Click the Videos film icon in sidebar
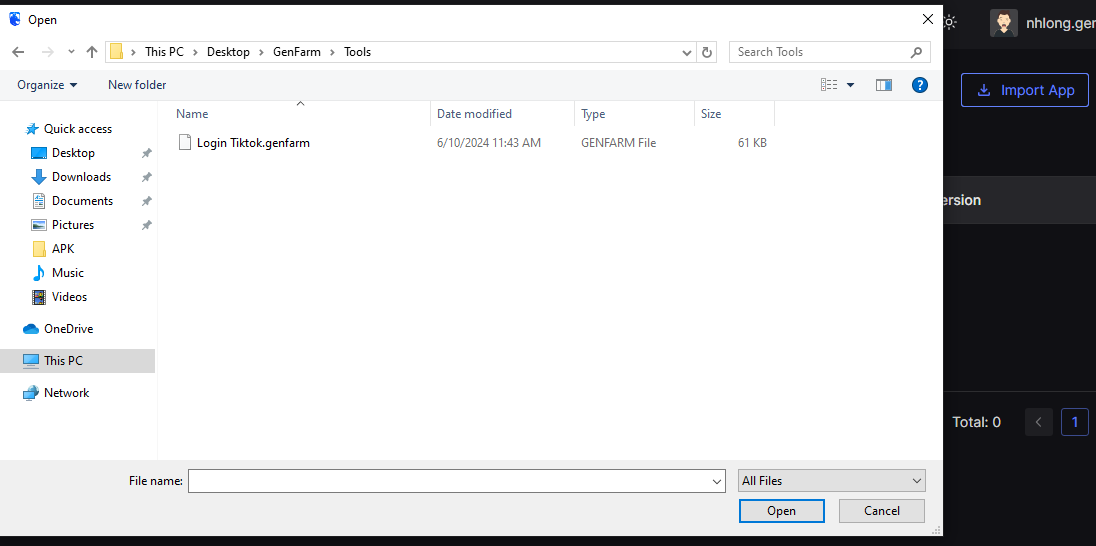1096x546 pixels. 39,297
